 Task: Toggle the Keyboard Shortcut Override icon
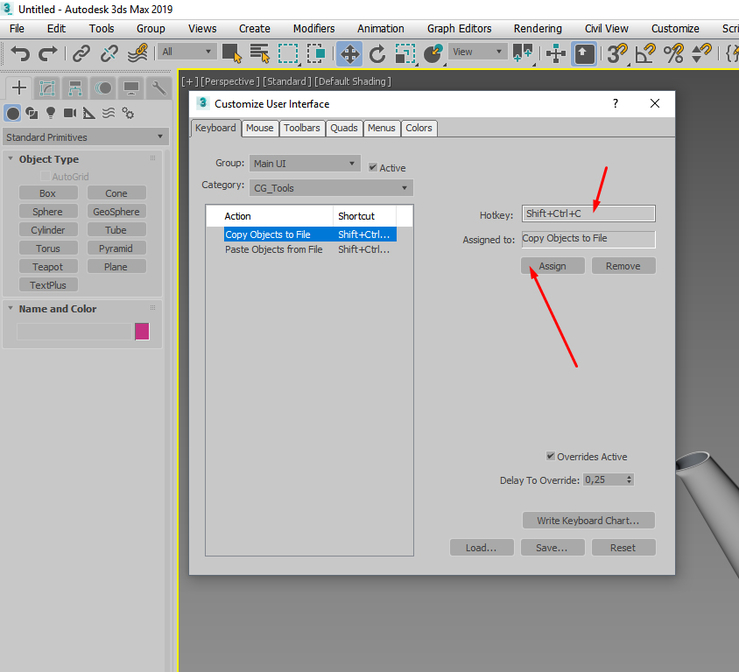tap(584, 54)
